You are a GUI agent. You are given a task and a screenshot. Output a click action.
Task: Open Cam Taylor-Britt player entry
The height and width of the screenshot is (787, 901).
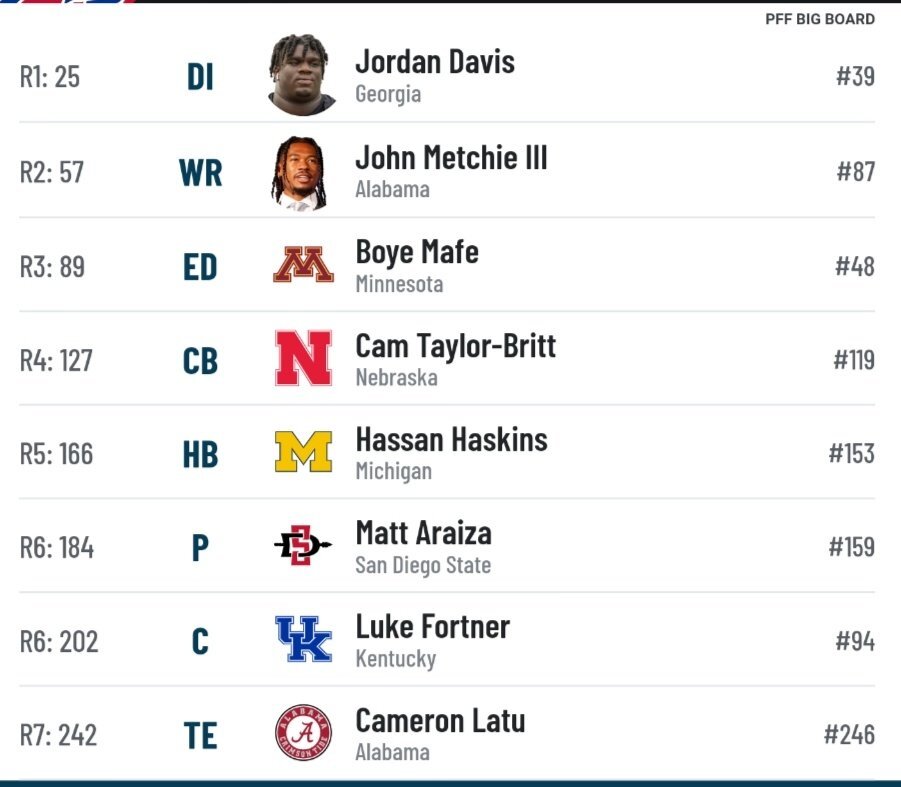tap(447, 358)
